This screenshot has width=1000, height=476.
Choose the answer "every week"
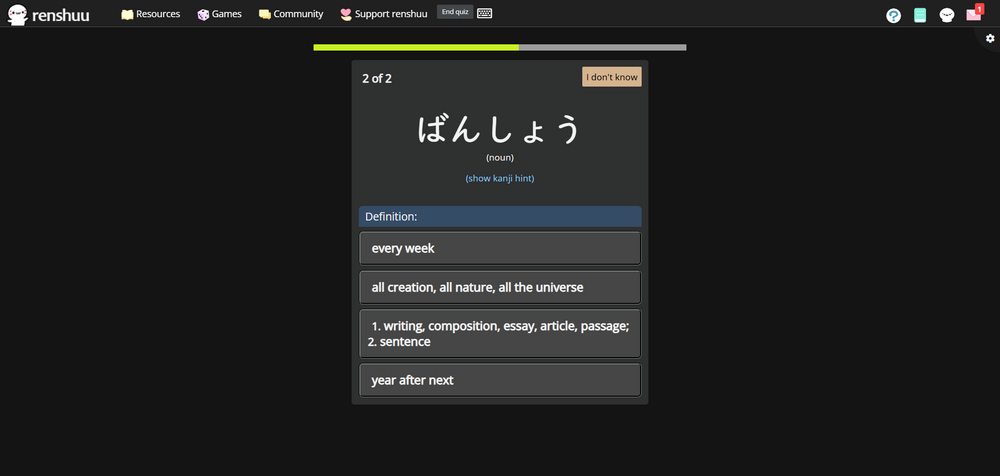500,248
